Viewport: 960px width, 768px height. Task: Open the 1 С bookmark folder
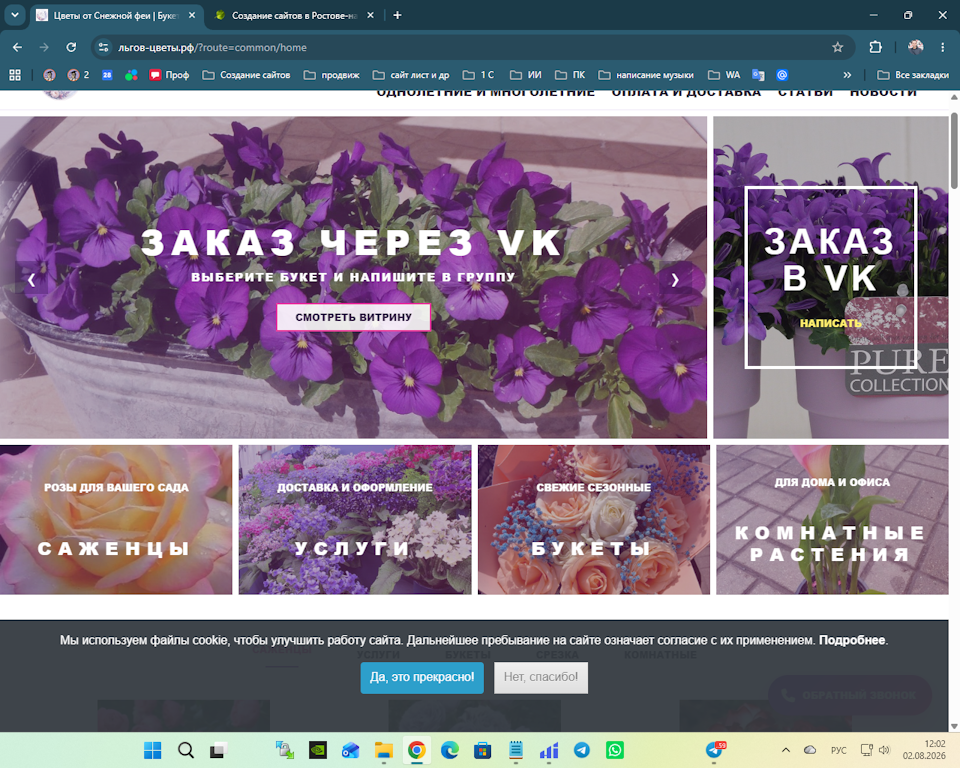pyautogui.click(x=478, y=75)
